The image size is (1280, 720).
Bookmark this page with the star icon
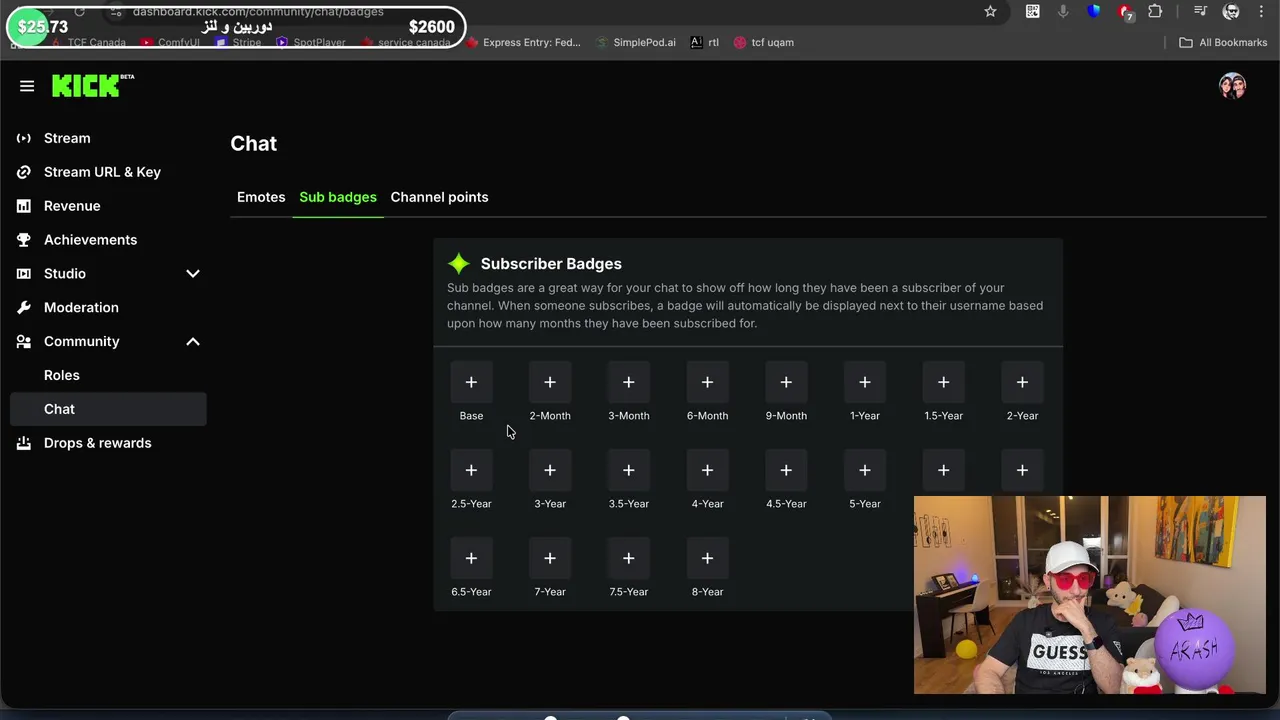990,11
